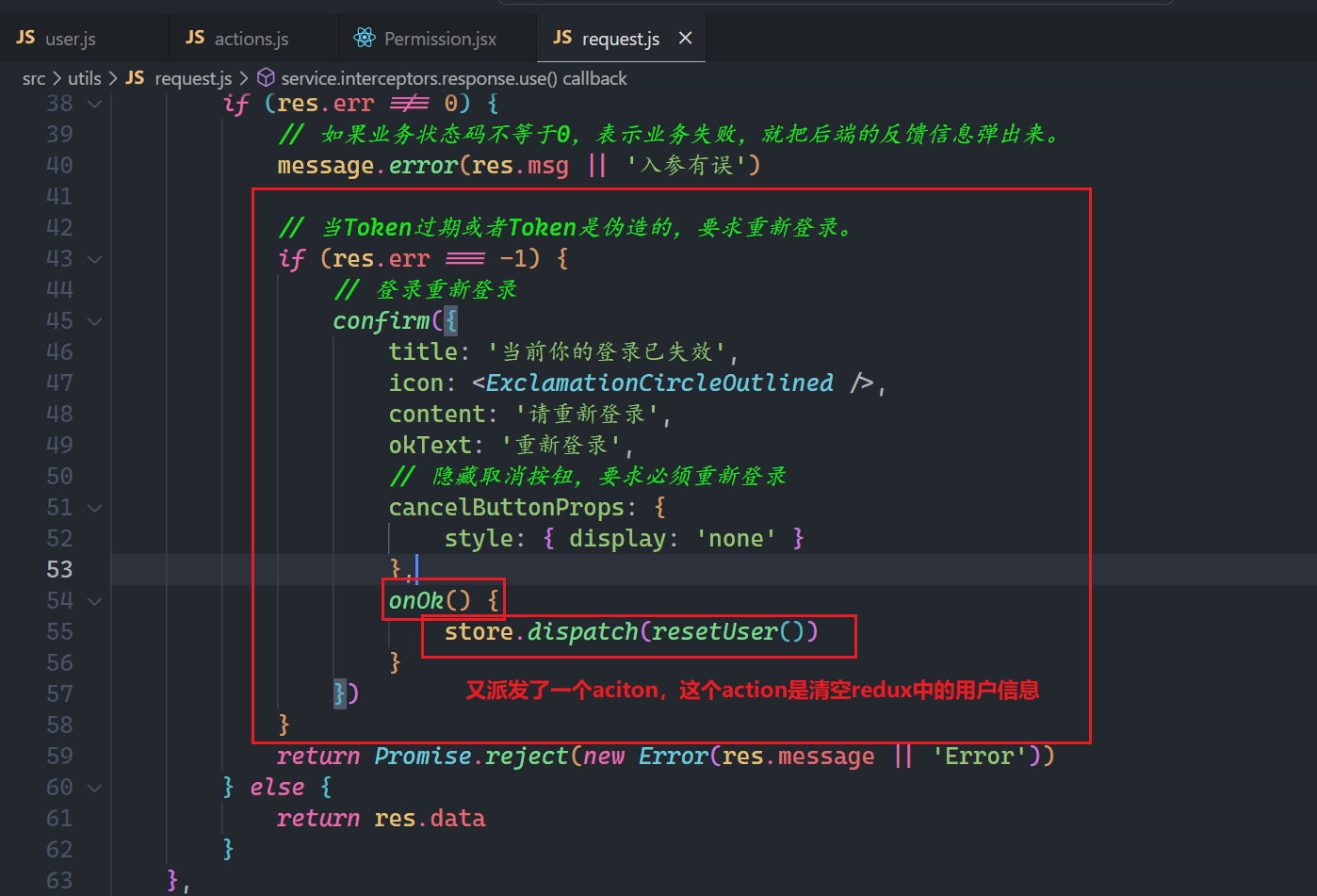
Task: Fold cancelButtonProps block at line 51
Action: pyautogui.click(x=94, y=508)
